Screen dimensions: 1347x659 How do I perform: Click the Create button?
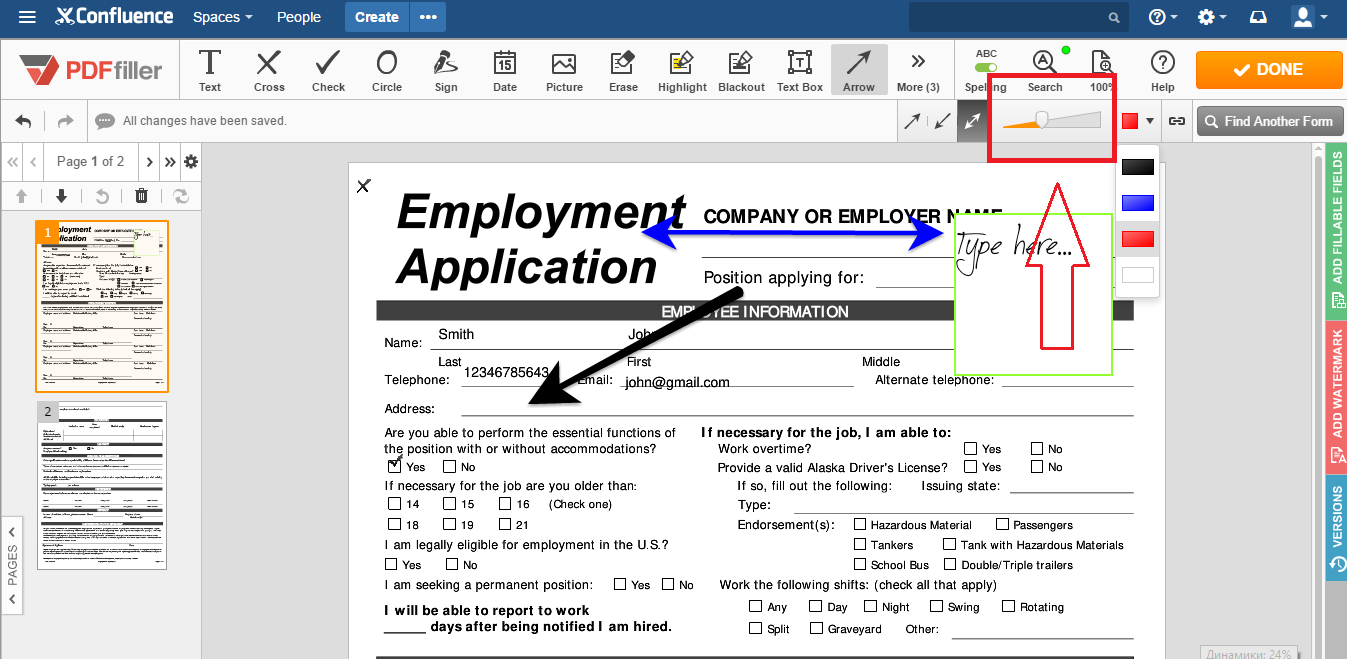pos(377,17)
